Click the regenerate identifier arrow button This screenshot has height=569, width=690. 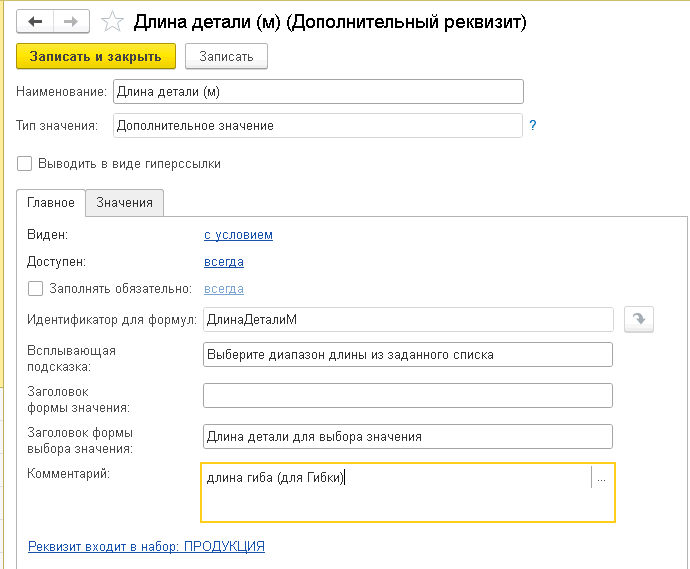click(638, 319)
